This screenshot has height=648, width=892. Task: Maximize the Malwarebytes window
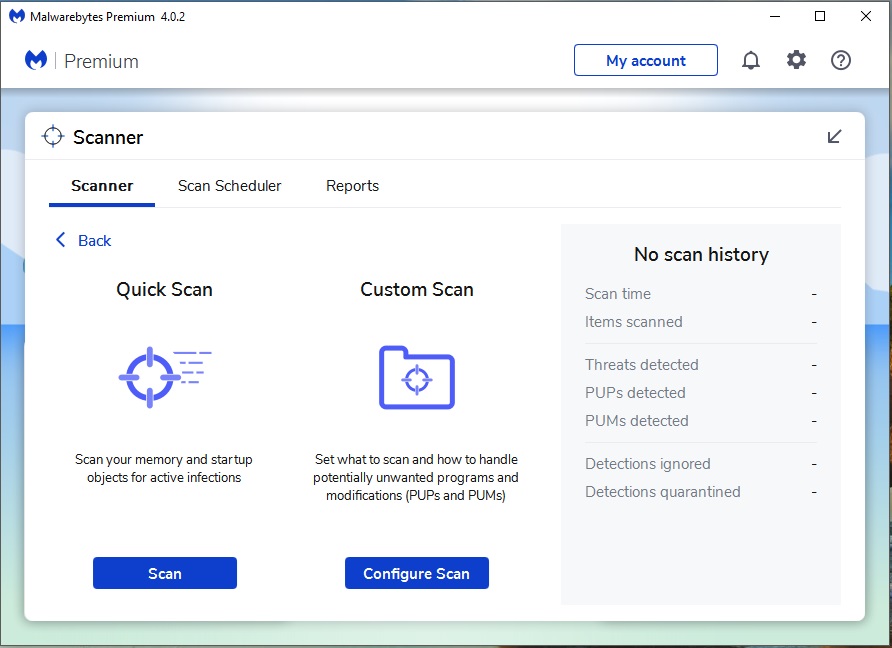click(820, 16)
